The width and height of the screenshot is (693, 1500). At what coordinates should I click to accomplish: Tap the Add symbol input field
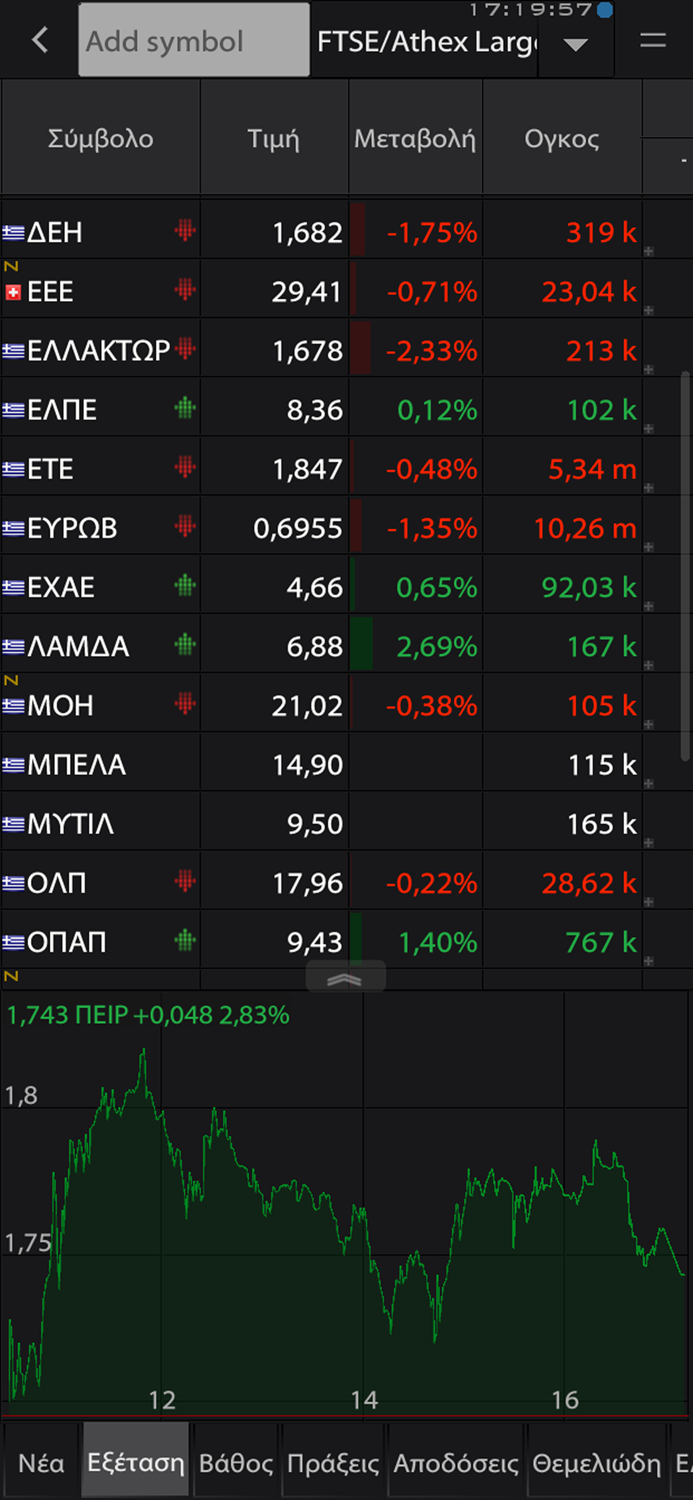coord(193,40)
